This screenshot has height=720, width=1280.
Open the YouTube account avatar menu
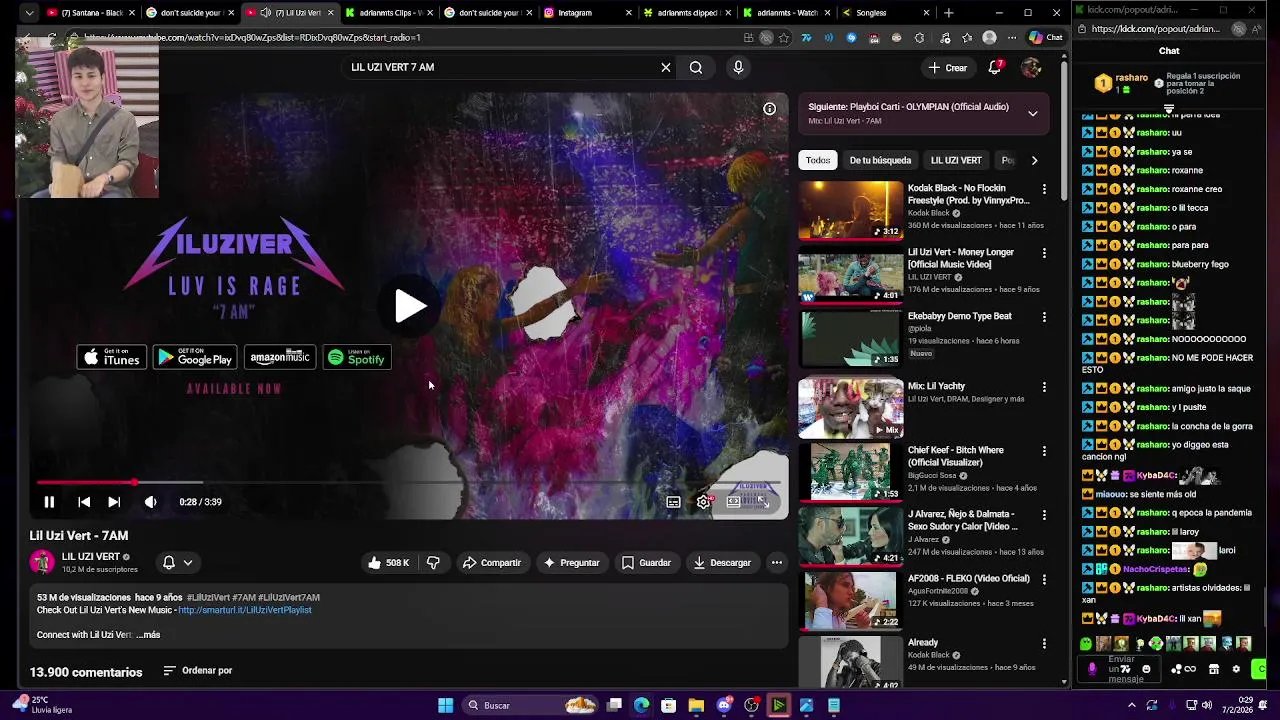pyautogui.click(x=1031, y=67)
